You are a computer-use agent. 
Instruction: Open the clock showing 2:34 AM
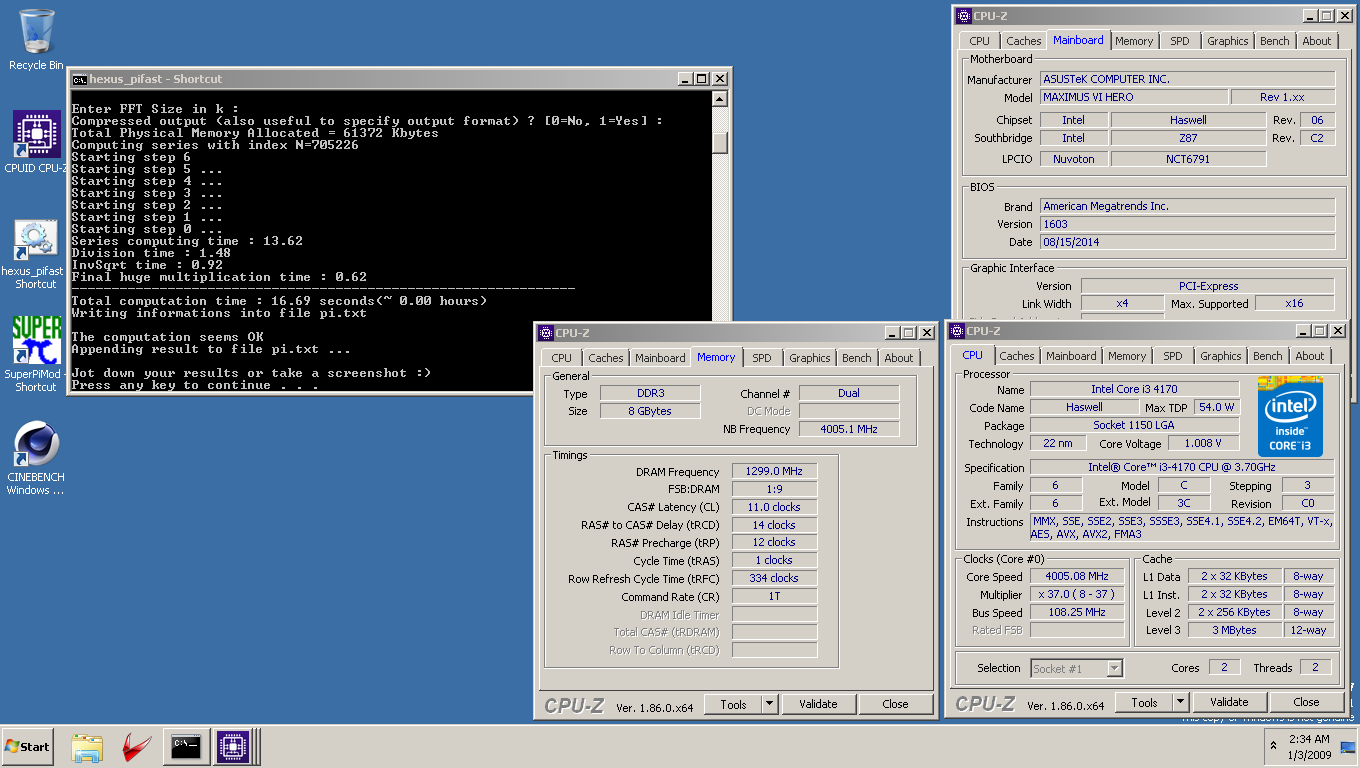(x=1308, y=746)
